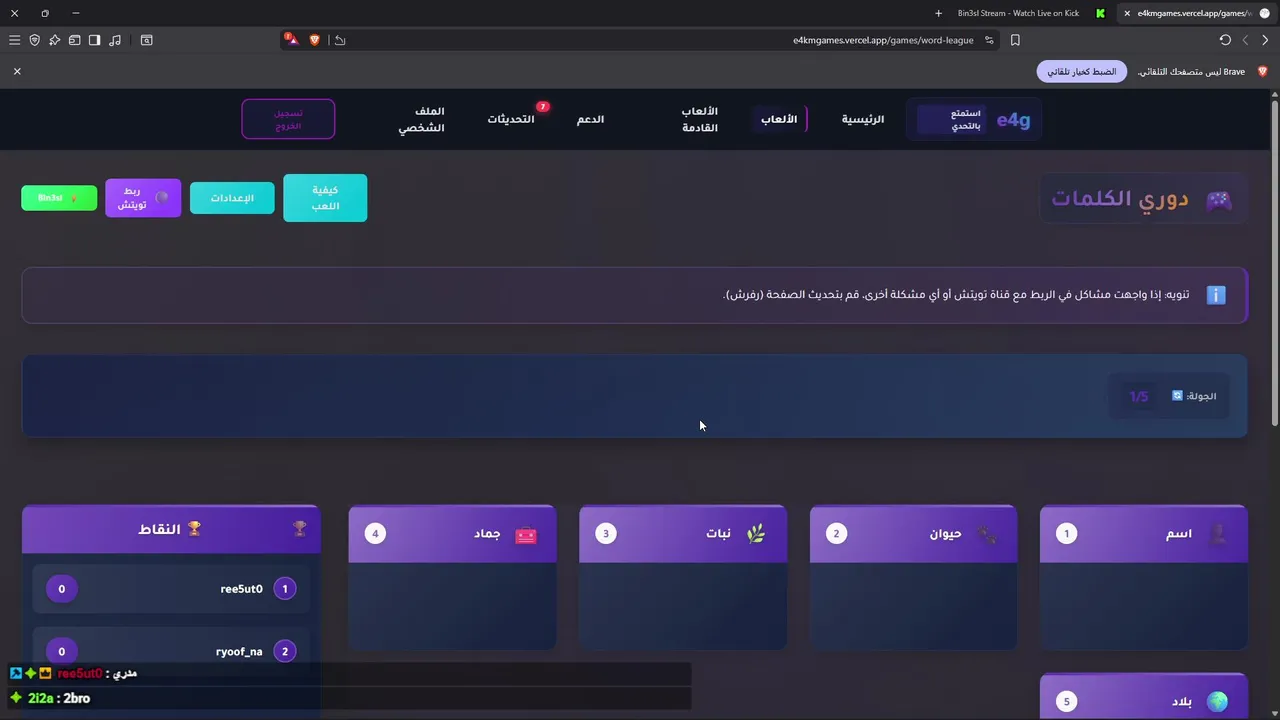The image size is (1280, 720).
Task: Close the e4kmgames tab
Action: [x=1127, y=13]
